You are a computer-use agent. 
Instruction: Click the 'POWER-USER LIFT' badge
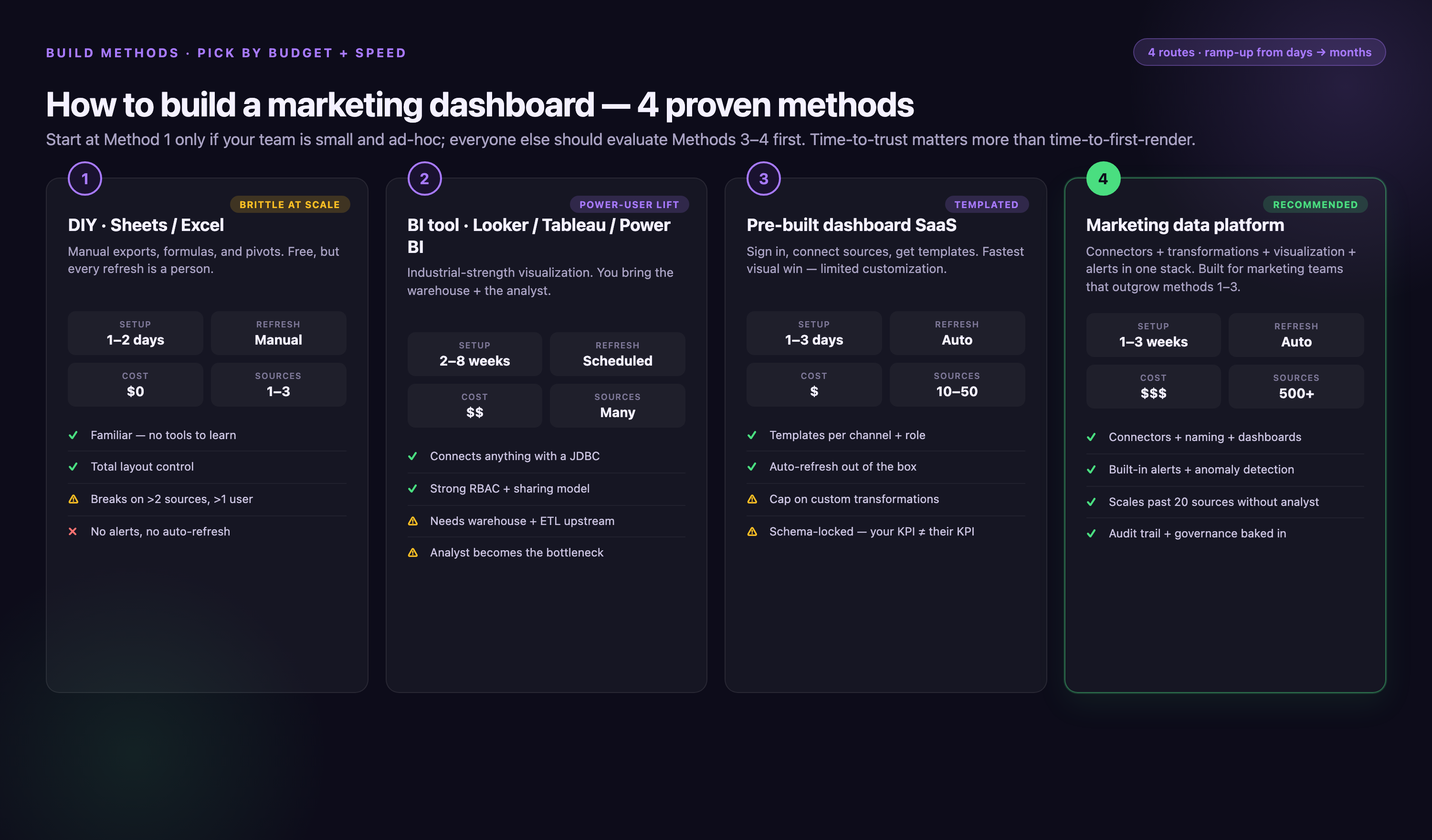[629, 205]
